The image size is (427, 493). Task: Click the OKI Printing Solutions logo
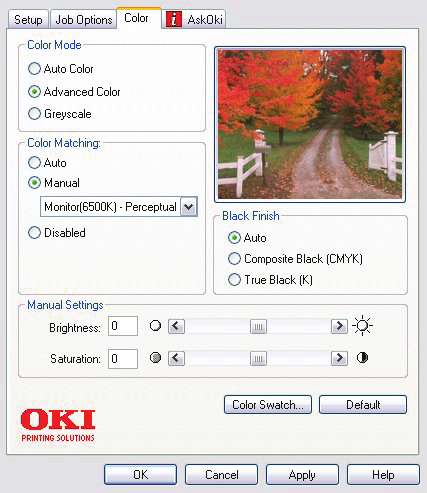58,426
